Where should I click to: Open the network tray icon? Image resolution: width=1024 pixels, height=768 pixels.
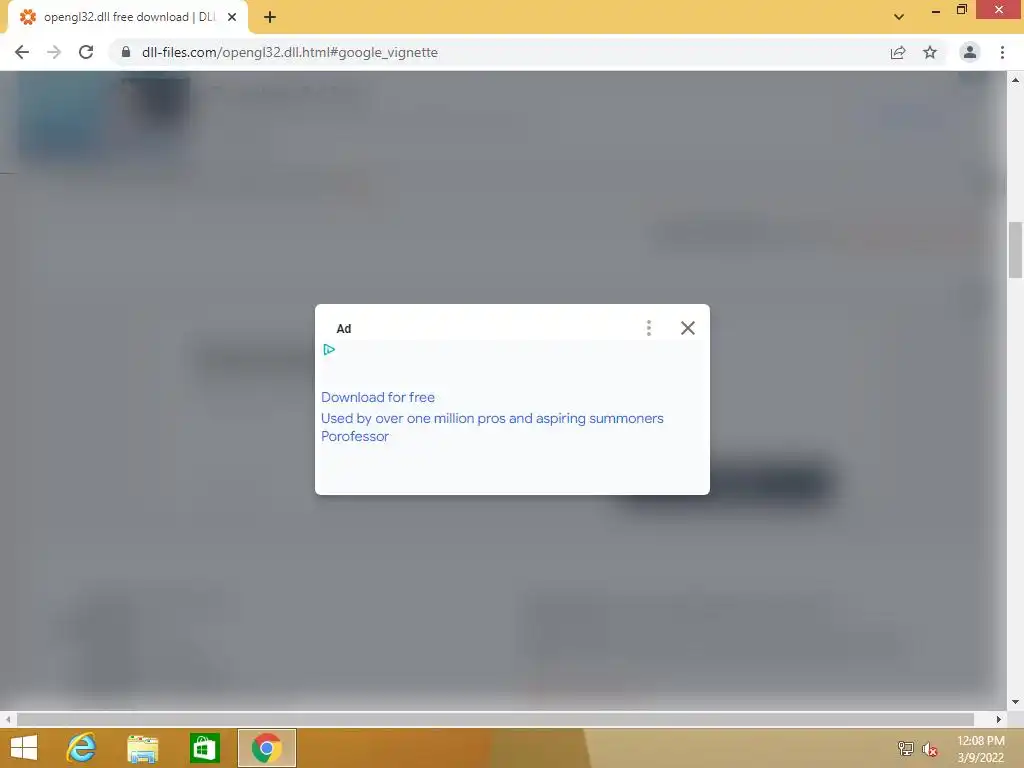(x=905, y=748)
